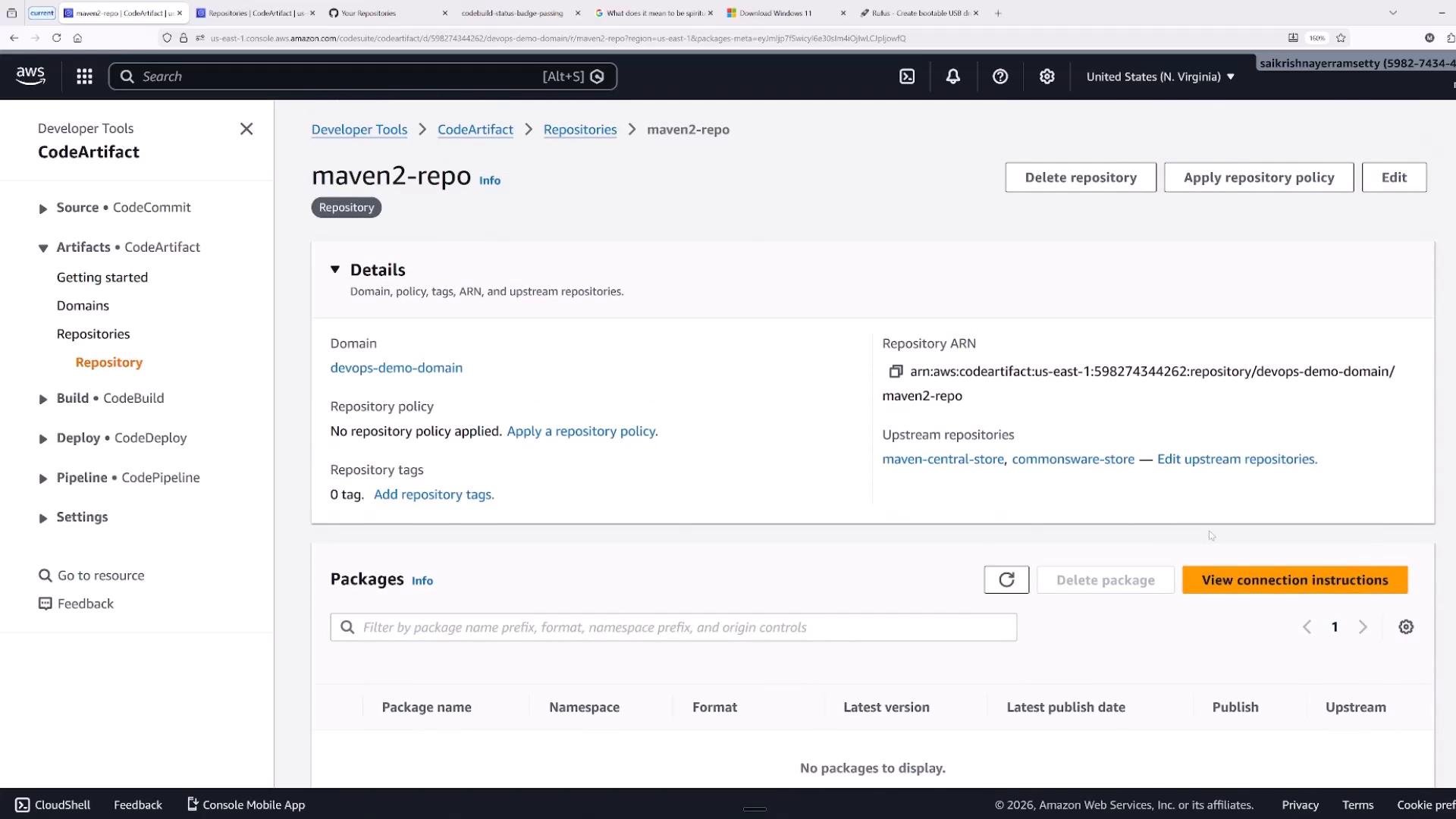Click Delete repository button
This screenshot has width=1456, height=819.
1081,177
